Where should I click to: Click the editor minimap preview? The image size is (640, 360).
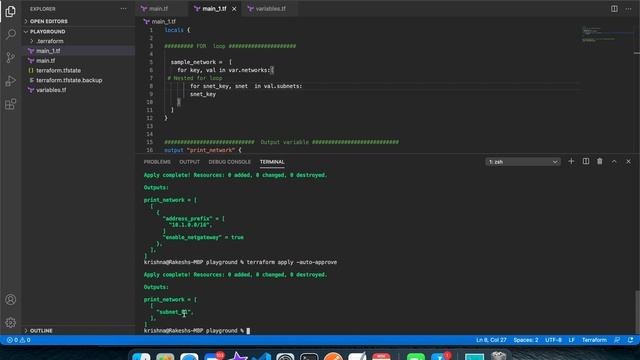[x=607, y=35]
